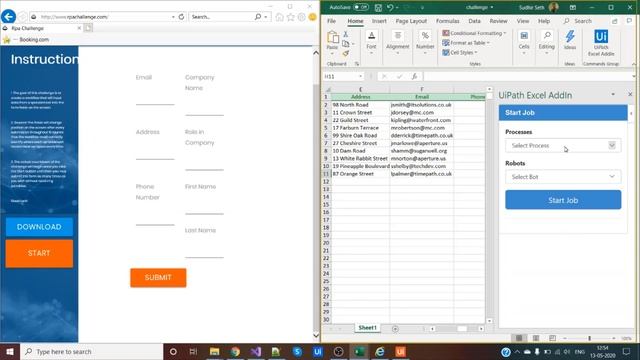Screen dimensions: 640x360
Task: Open the Number format group
Action: pyautogui.click(x=425, y=42)
